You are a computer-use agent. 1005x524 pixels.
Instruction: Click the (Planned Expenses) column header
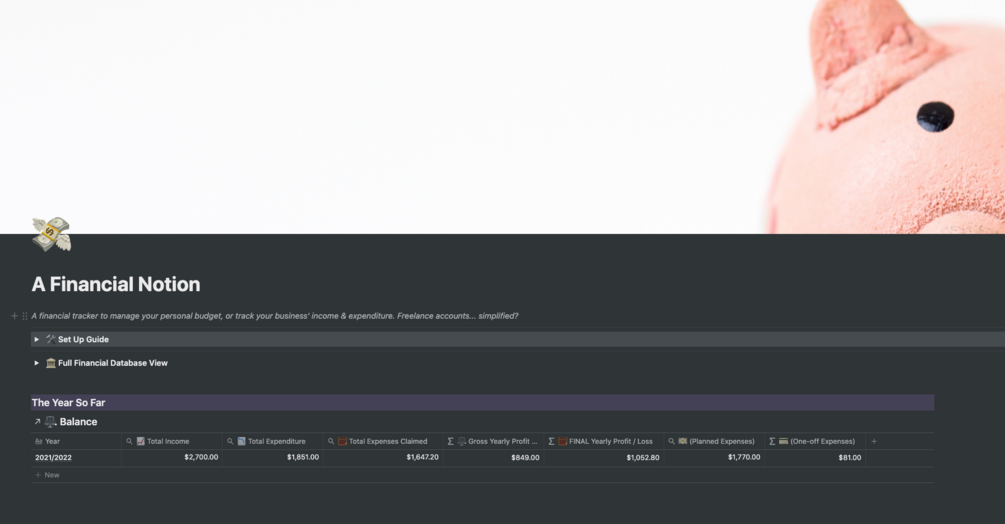click(x=713, y=441)
